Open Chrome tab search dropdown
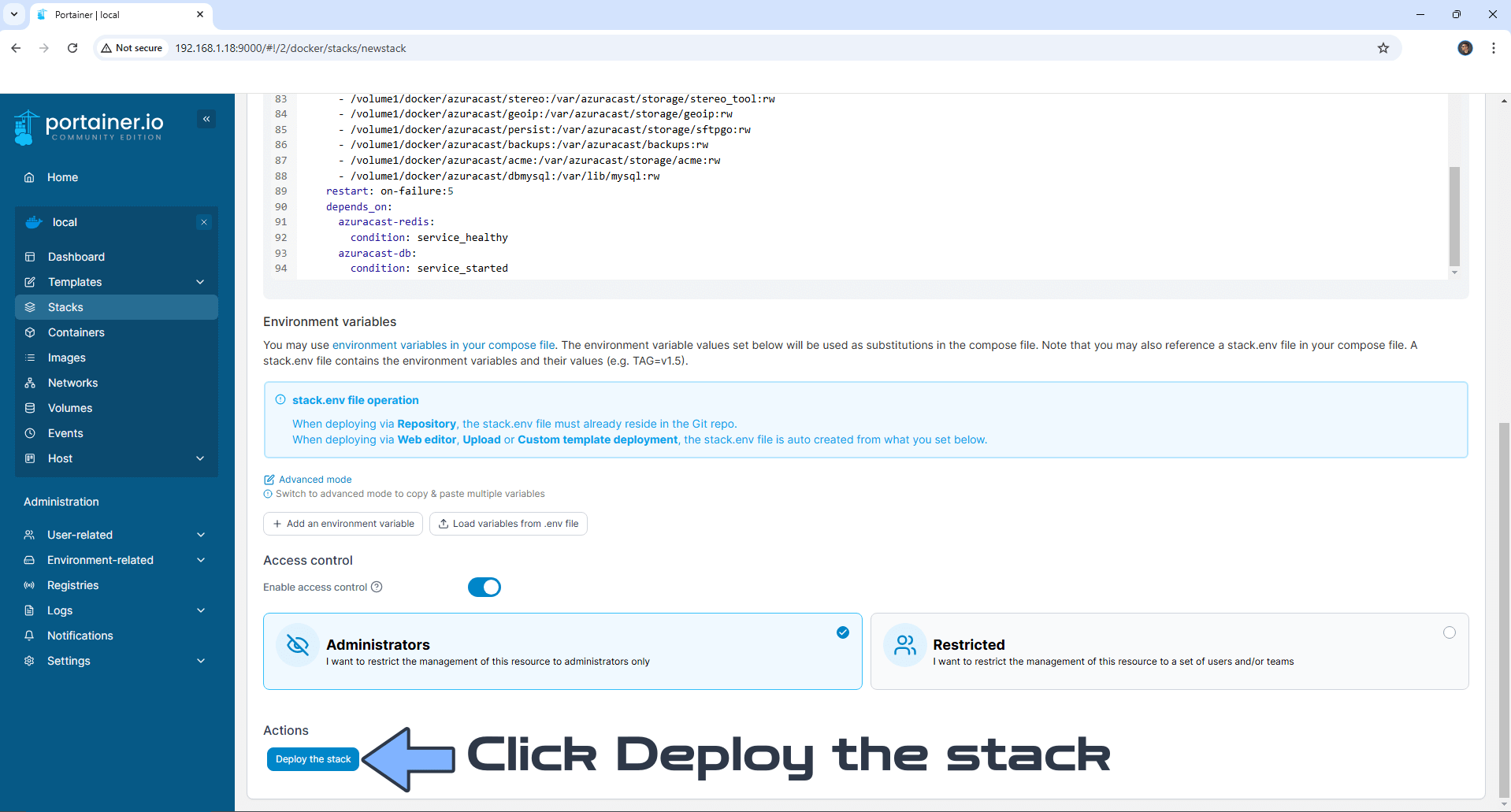 coord(14,14)
